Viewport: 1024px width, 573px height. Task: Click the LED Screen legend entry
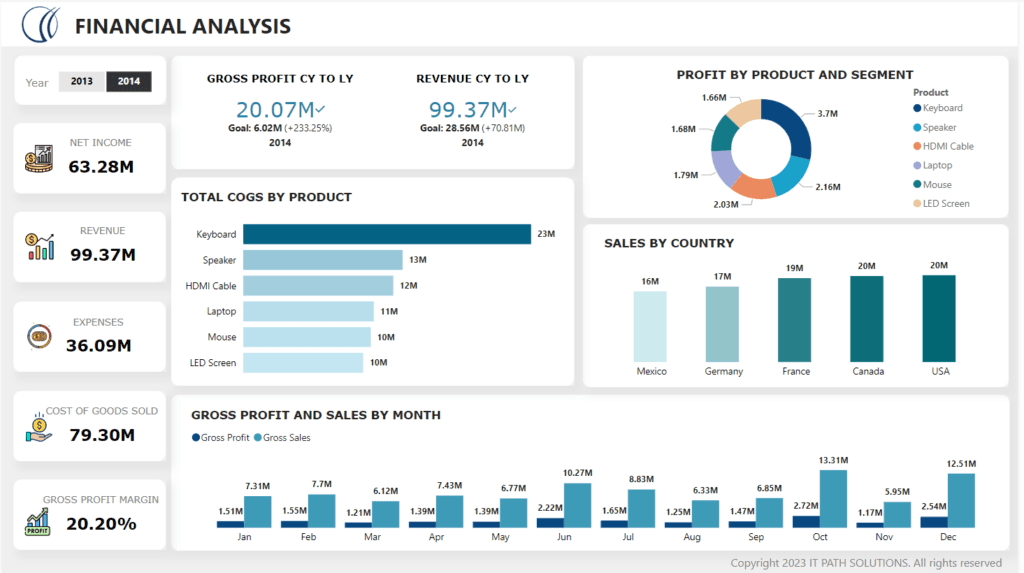[x=946, y=203]
